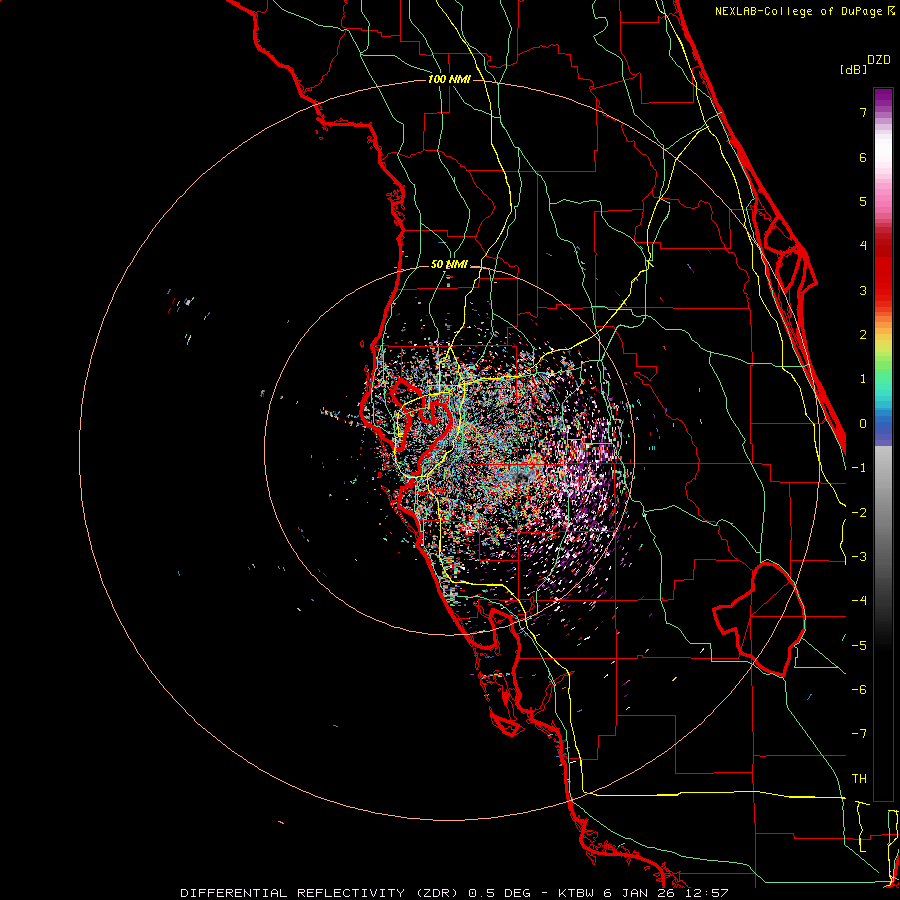Click the 1 value on color scale
This screenshot has width=900, height=900.
coord(863,379)
